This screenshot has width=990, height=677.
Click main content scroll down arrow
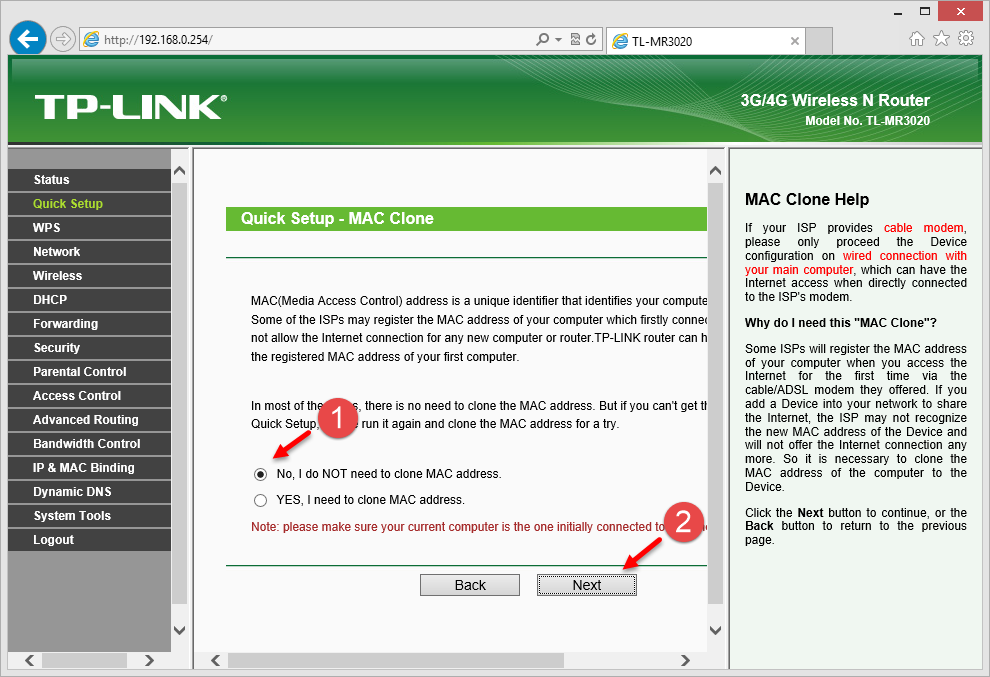point(715,630)
